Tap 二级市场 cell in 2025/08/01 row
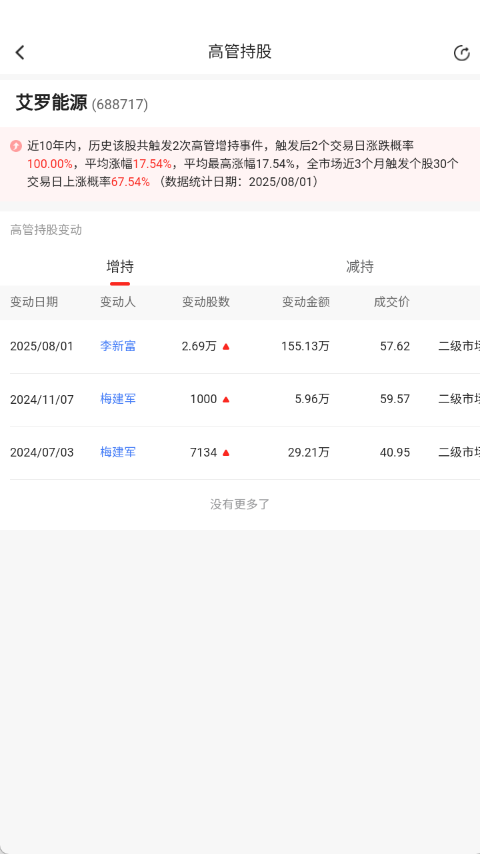 point(459,346)
